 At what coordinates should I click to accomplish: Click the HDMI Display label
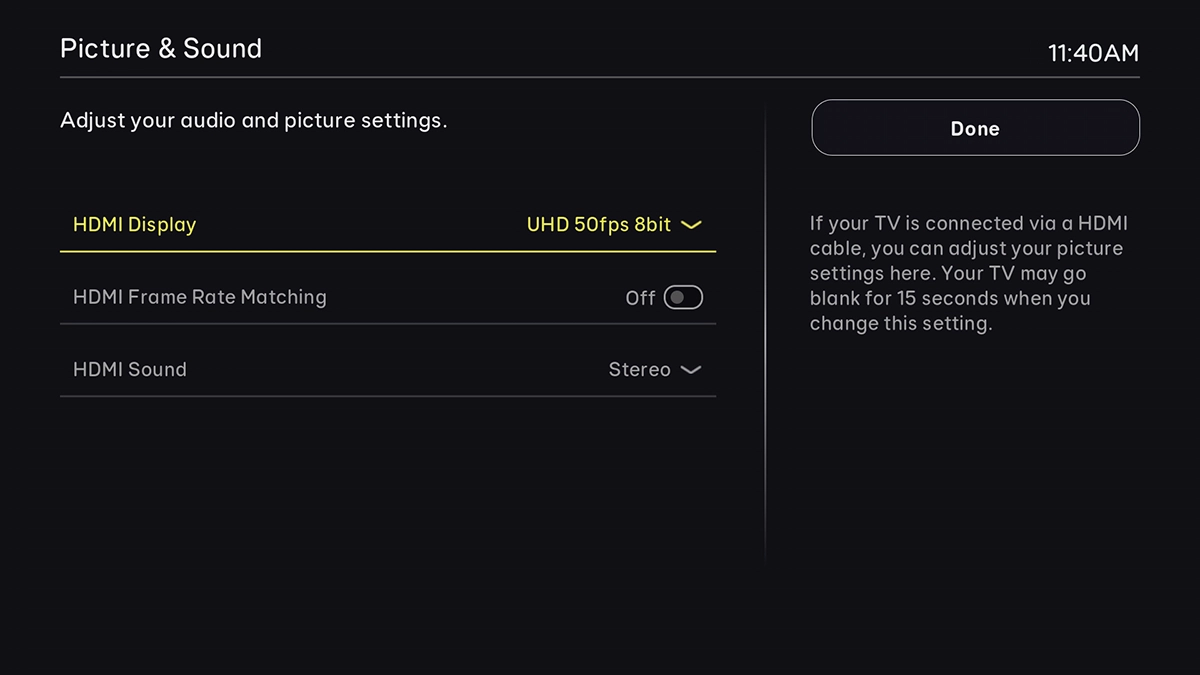coord(134,225)
